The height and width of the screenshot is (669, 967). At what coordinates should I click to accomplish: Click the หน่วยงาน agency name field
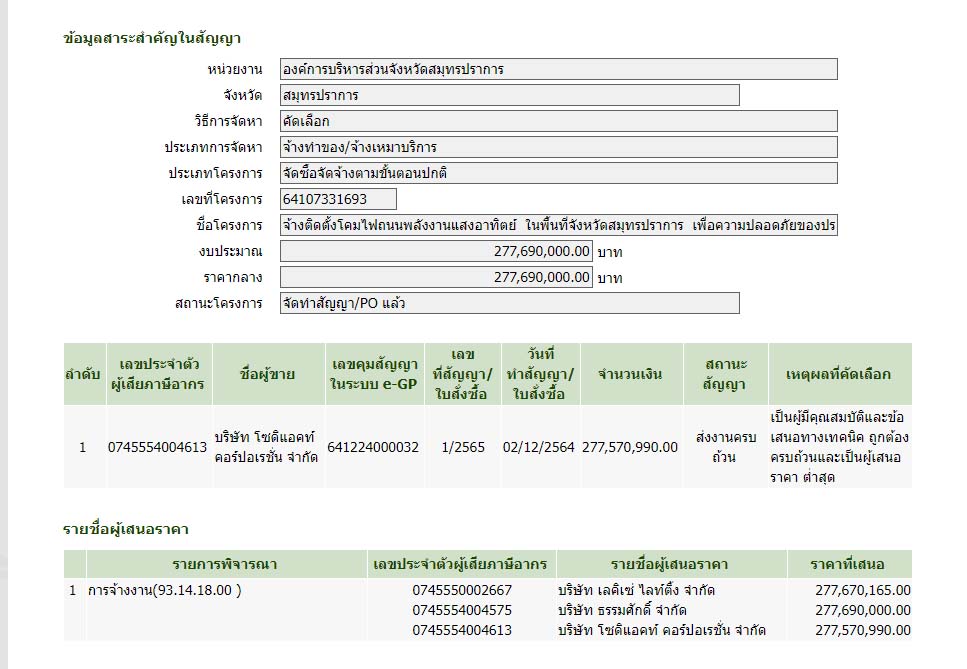[558, 69]
